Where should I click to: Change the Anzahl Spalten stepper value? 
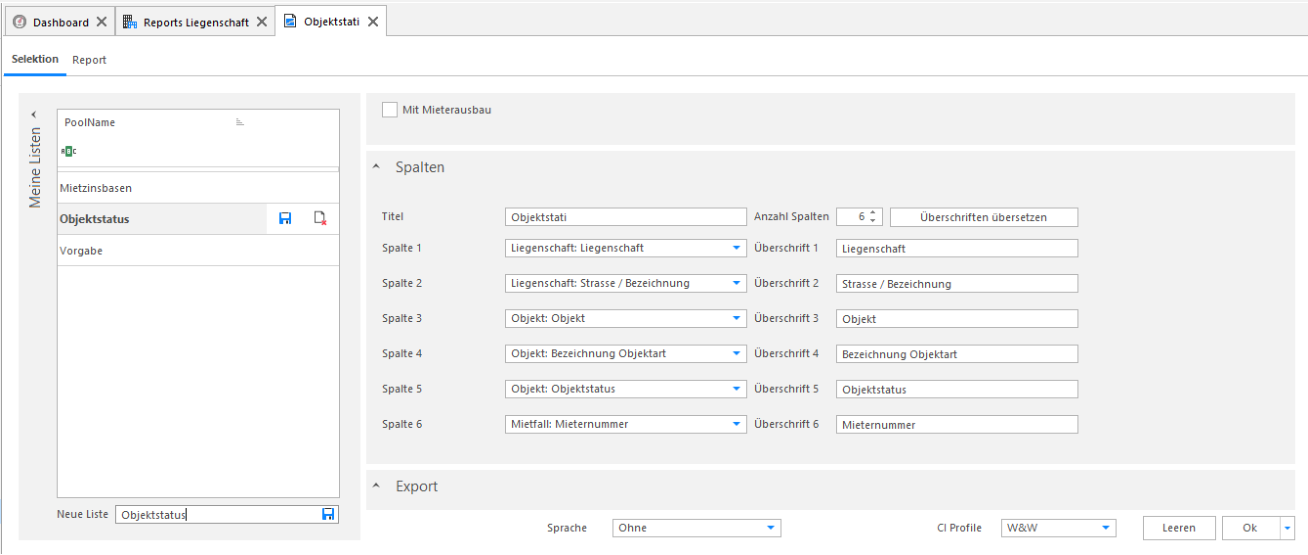[x=873, y=217]
